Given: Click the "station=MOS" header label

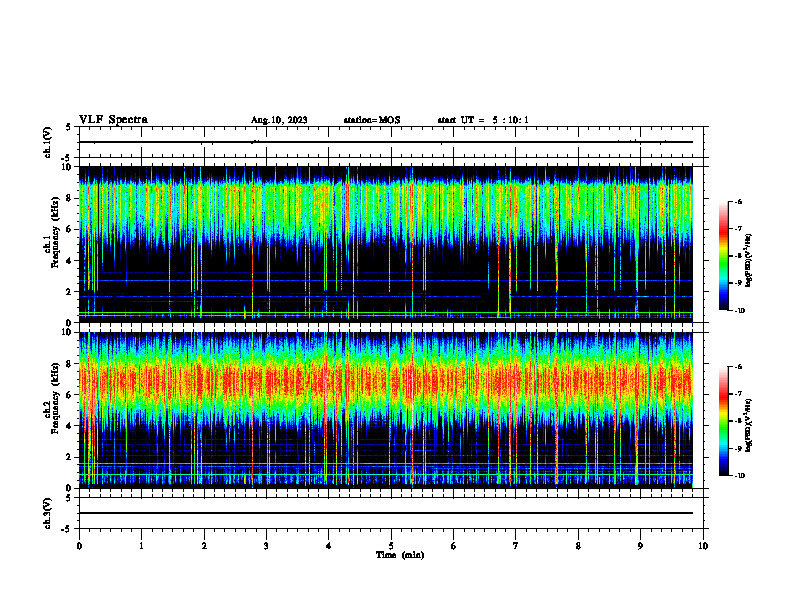Looking at the screenshot, I should click(x=372, y=120).
